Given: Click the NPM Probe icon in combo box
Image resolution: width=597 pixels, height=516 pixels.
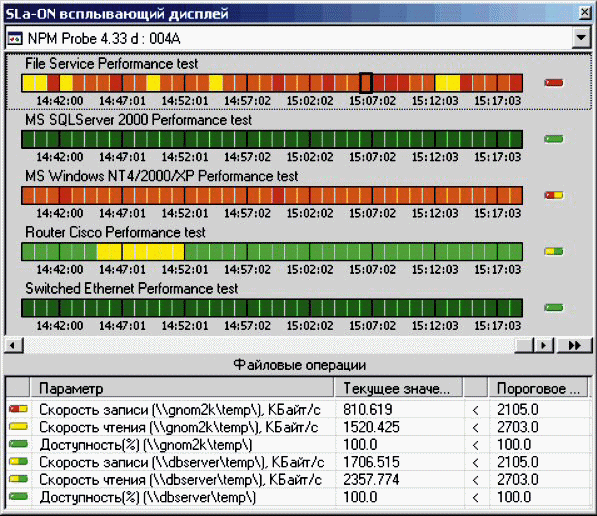Looking at the screenshot, I should point(15,39).
